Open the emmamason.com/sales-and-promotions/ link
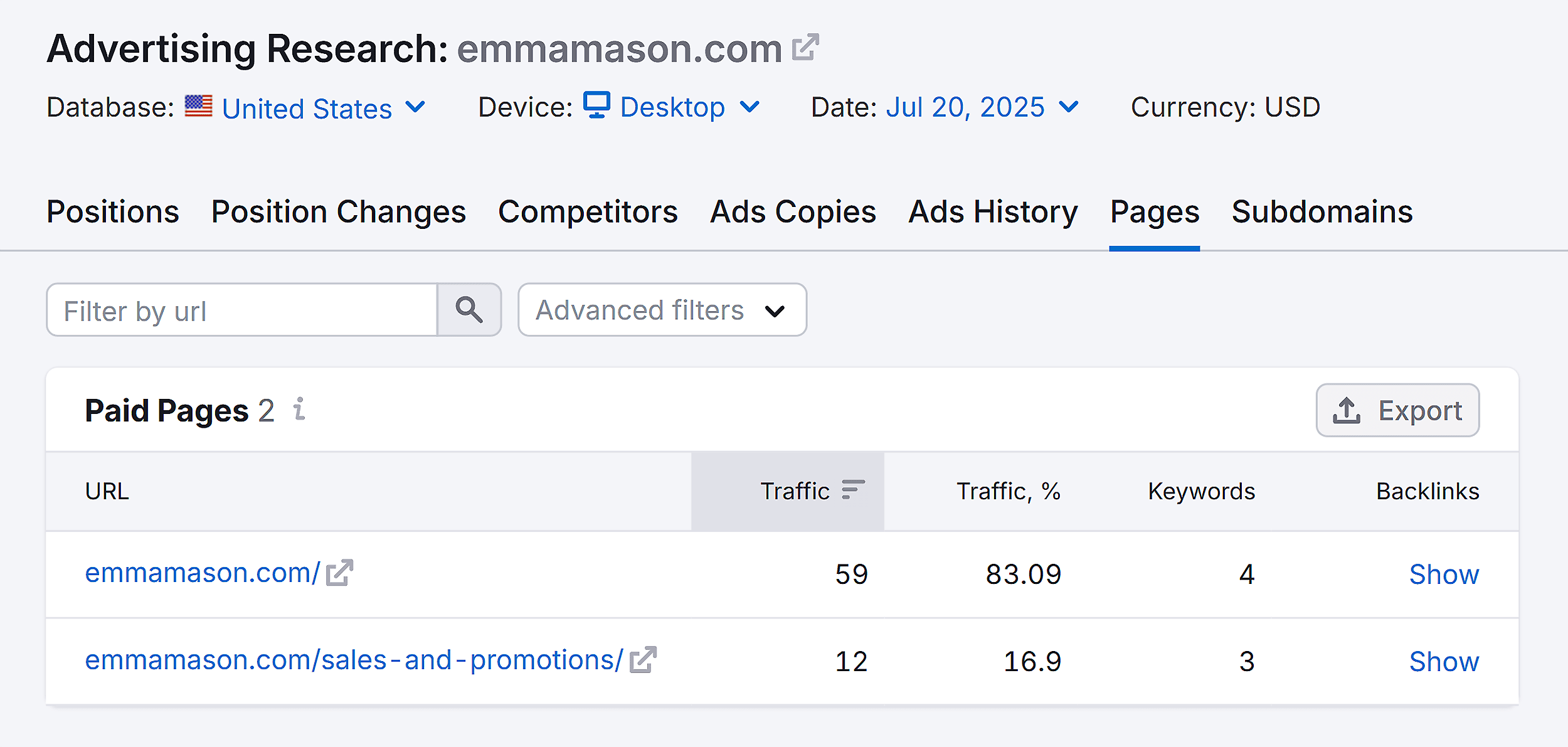This screenshot has width=1568, height=747. point(354,660)
